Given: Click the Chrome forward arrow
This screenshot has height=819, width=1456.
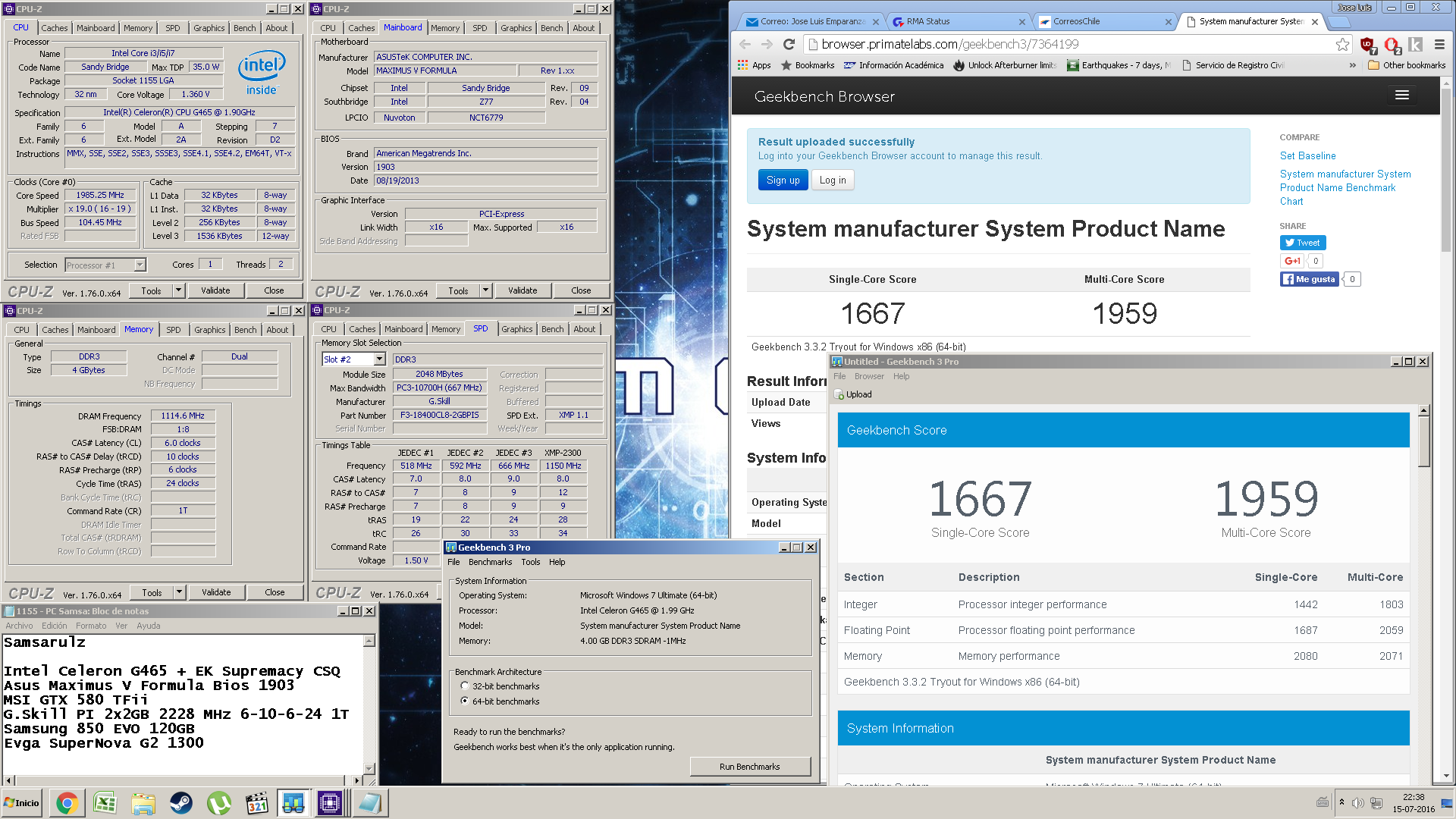Looking at the screenshot, I should 767,45.
